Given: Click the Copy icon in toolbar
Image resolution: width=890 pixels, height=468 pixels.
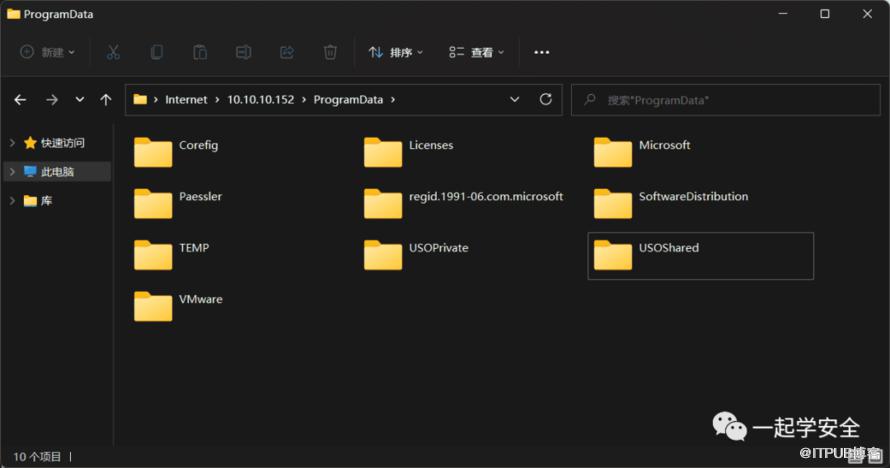Looking at the screenshot, I should pos(157,52).
